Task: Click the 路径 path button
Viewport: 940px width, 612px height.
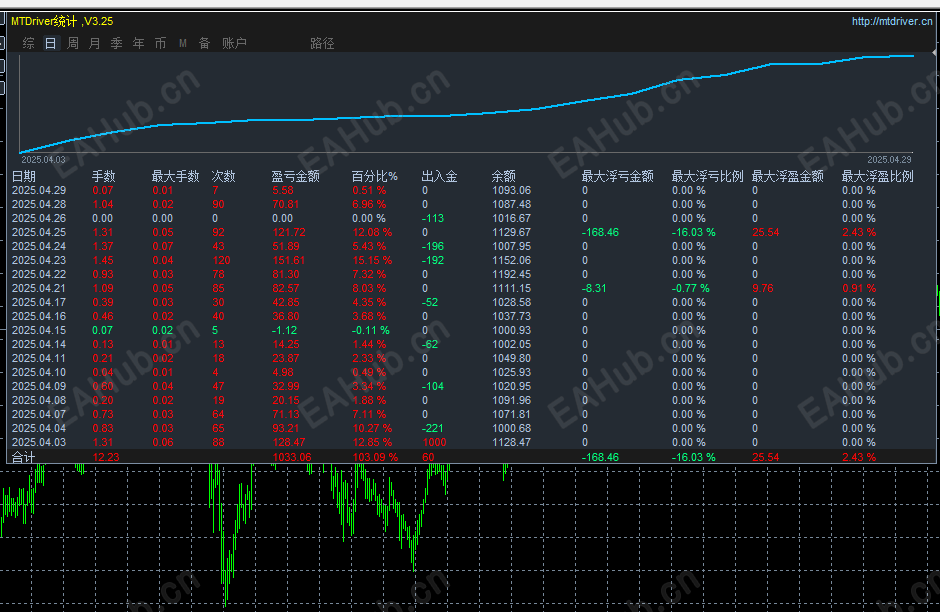Action: [322, 43]
